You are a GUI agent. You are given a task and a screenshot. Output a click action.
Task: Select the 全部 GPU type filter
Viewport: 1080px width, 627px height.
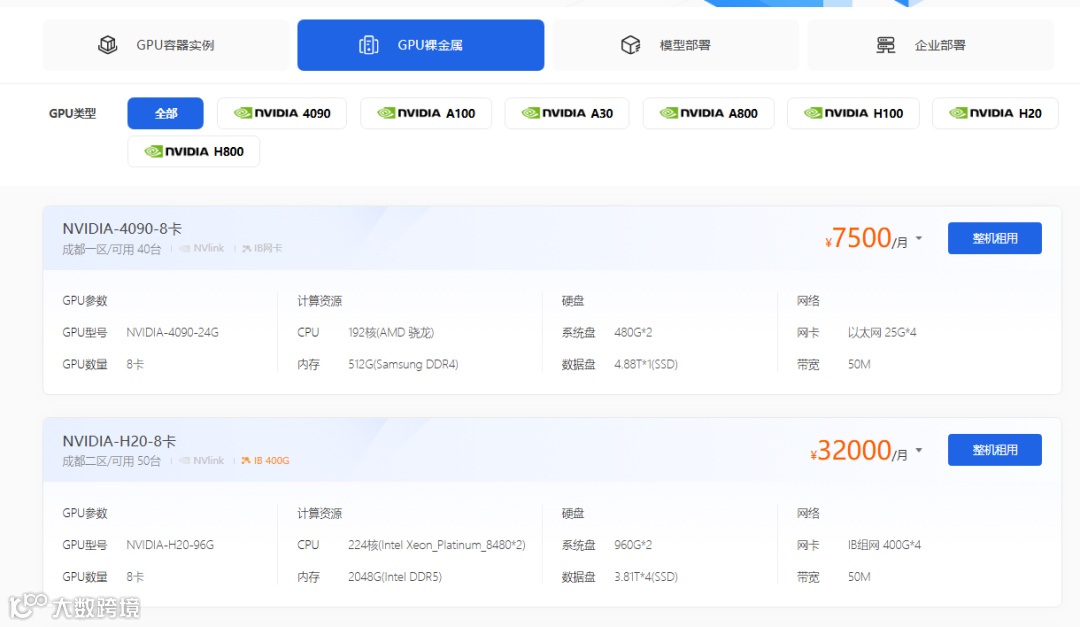(x=165, y=113)
